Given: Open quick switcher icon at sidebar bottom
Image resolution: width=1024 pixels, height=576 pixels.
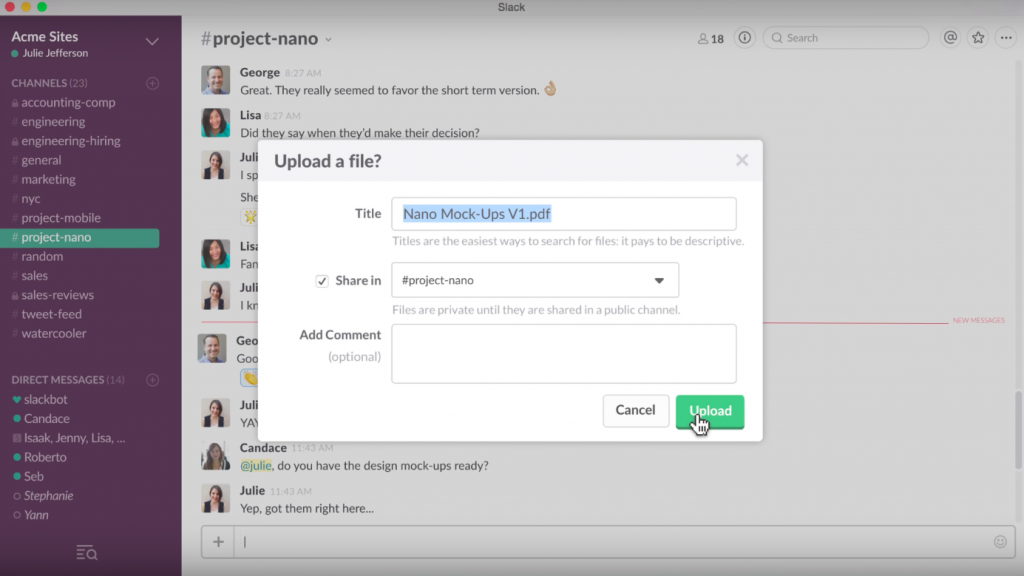Looking at the screenshot, I should point(87,552).
